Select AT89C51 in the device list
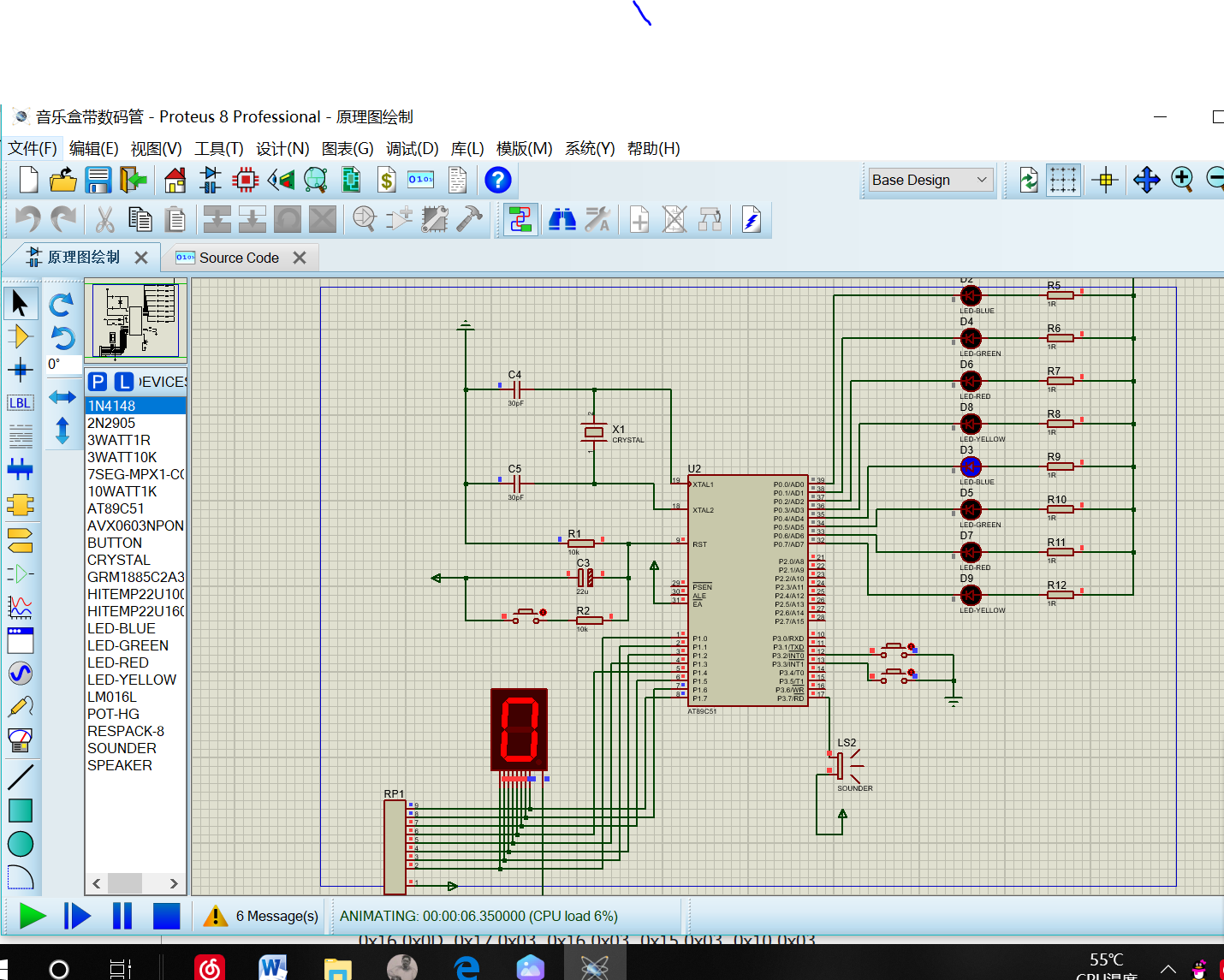The height and width of the screenshot is (980, 1224). (116, 508)
